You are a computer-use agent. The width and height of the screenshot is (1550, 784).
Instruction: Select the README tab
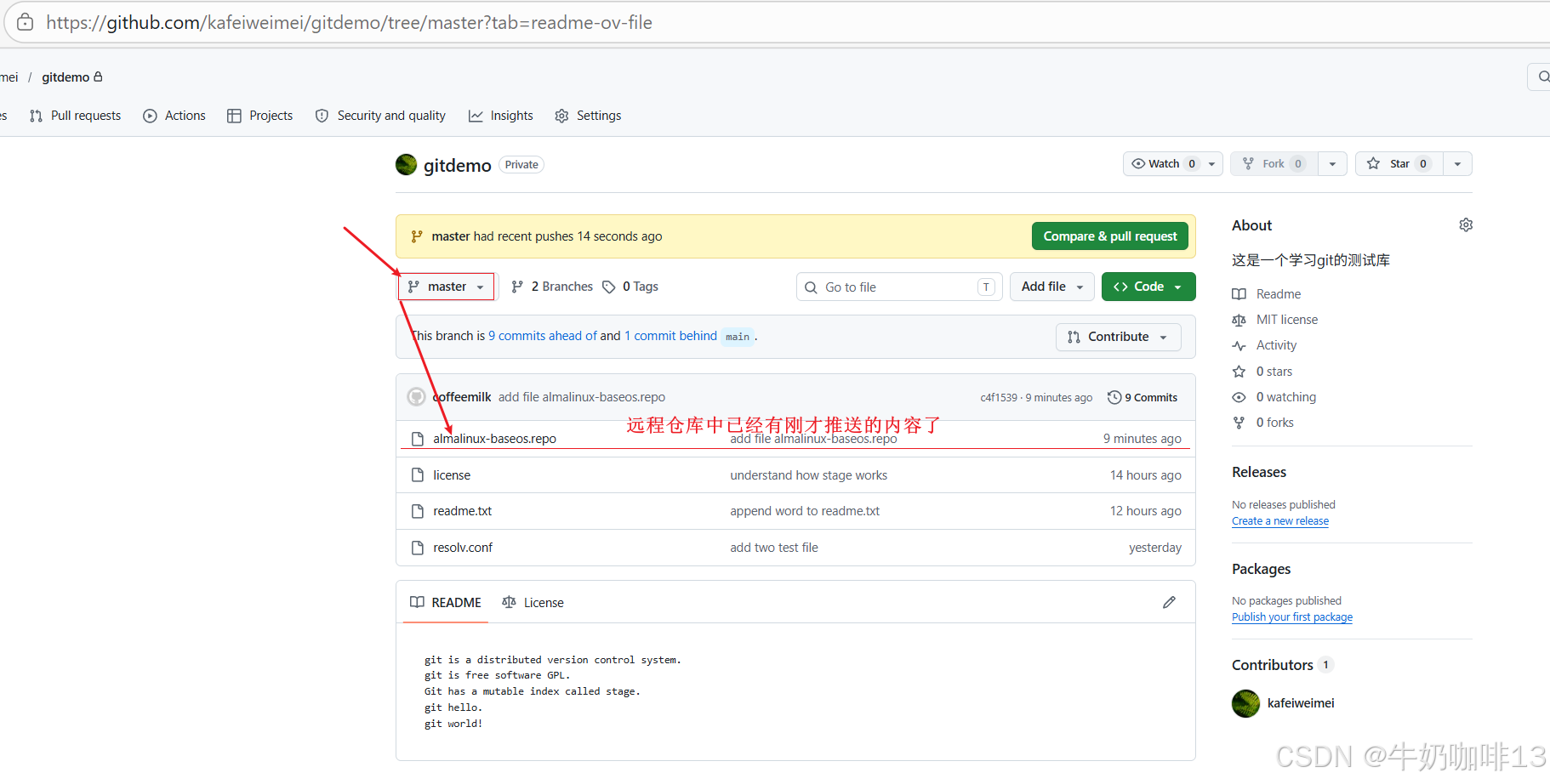tap(446, 602)
